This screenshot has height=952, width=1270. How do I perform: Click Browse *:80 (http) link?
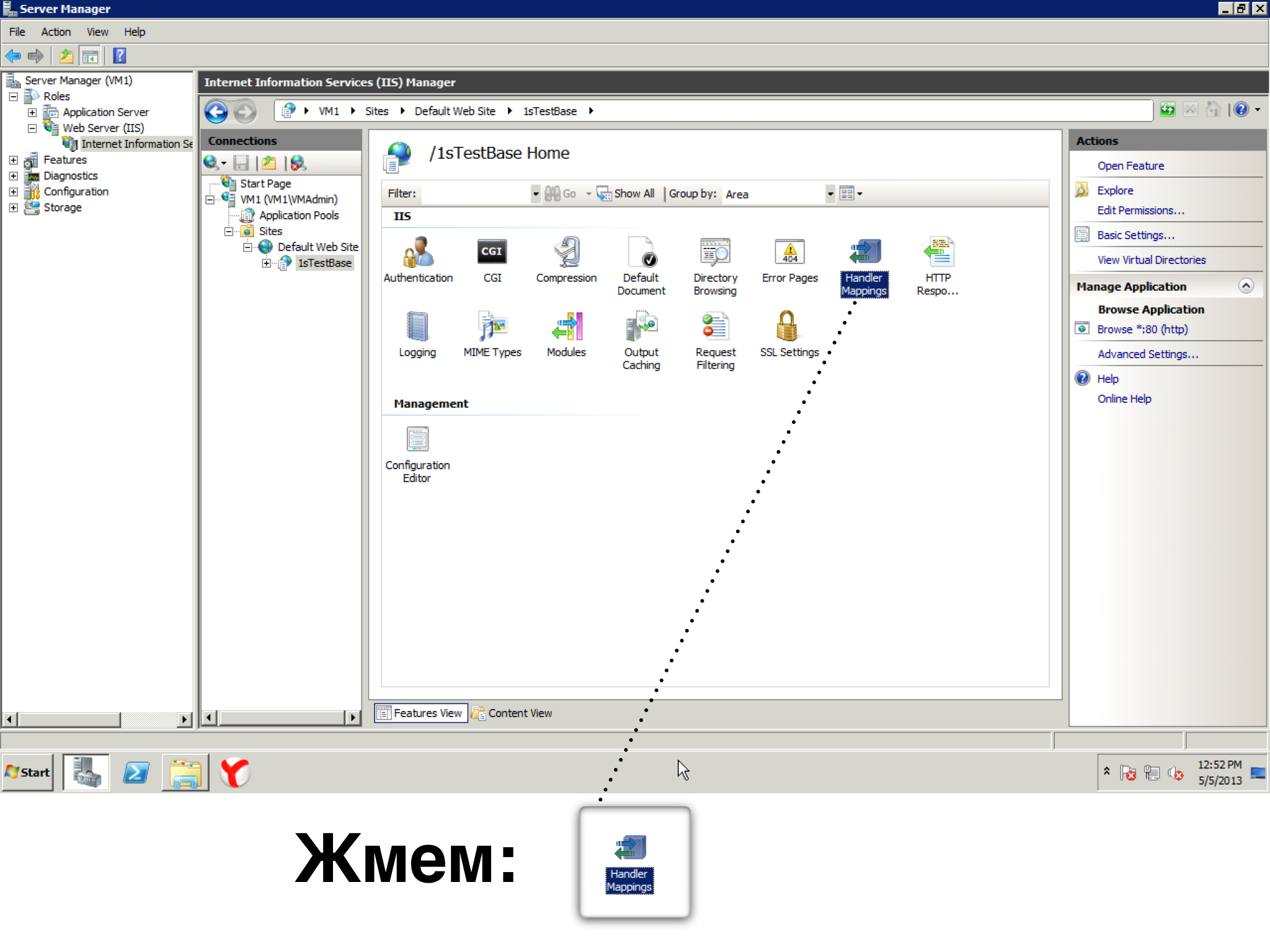1142,329
